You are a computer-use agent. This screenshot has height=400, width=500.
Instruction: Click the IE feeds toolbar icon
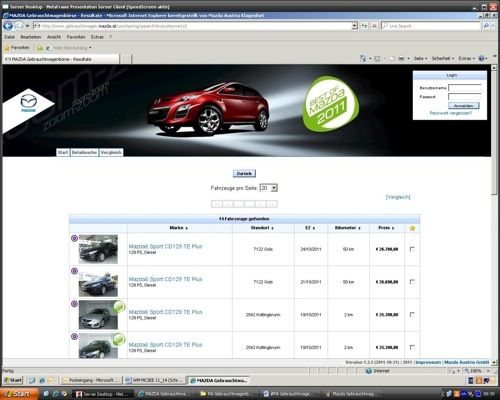(x=377, y=59)
